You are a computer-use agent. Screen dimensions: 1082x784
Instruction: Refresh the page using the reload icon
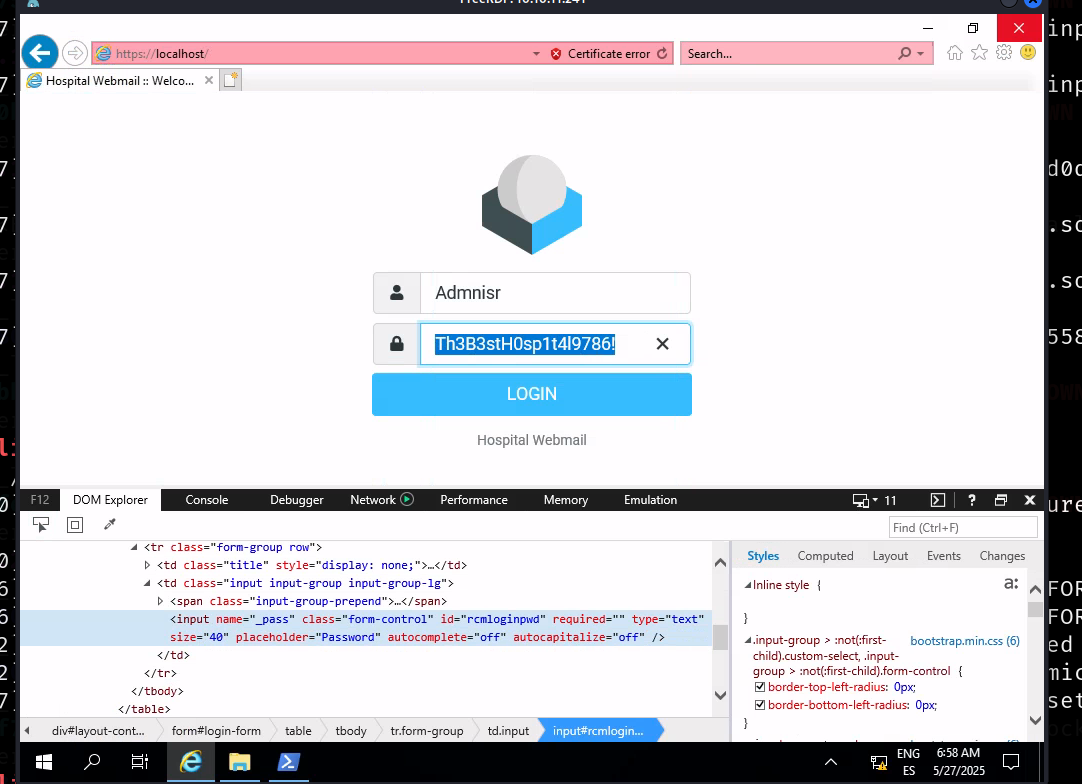tap(662, 54)
